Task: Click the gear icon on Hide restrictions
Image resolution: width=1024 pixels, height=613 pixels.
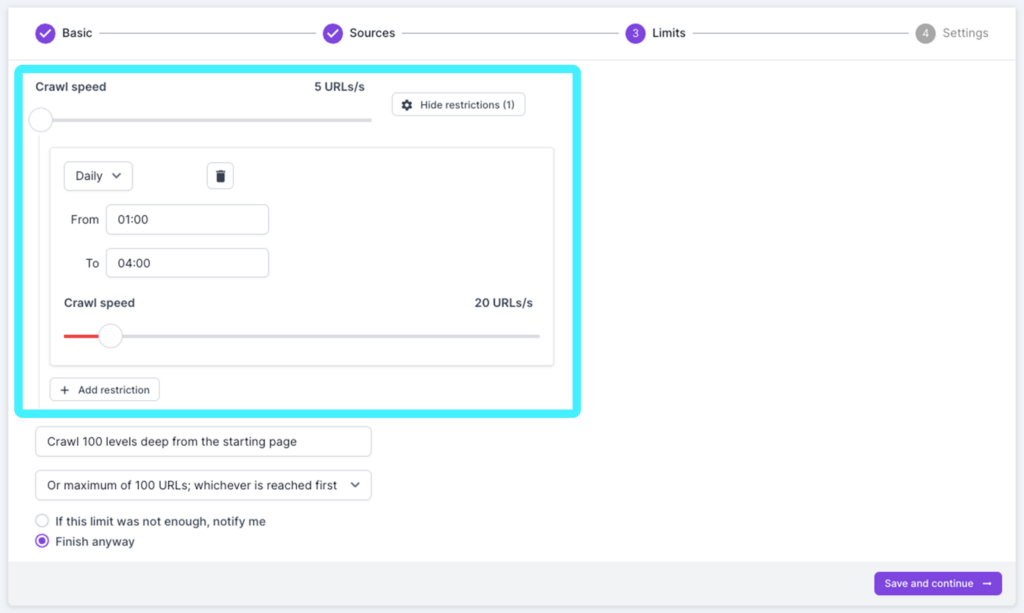Action: tap(407, 104)
